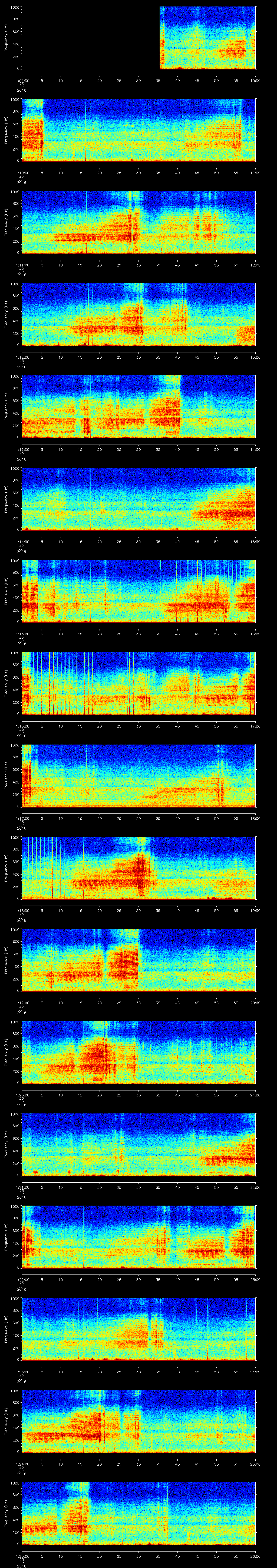Image resolution: width=277 pixels, height=1568 pixels.
Task: Click the intense red burst in the 1:18:00 spectrogram
Action: [x=141, y=873]
